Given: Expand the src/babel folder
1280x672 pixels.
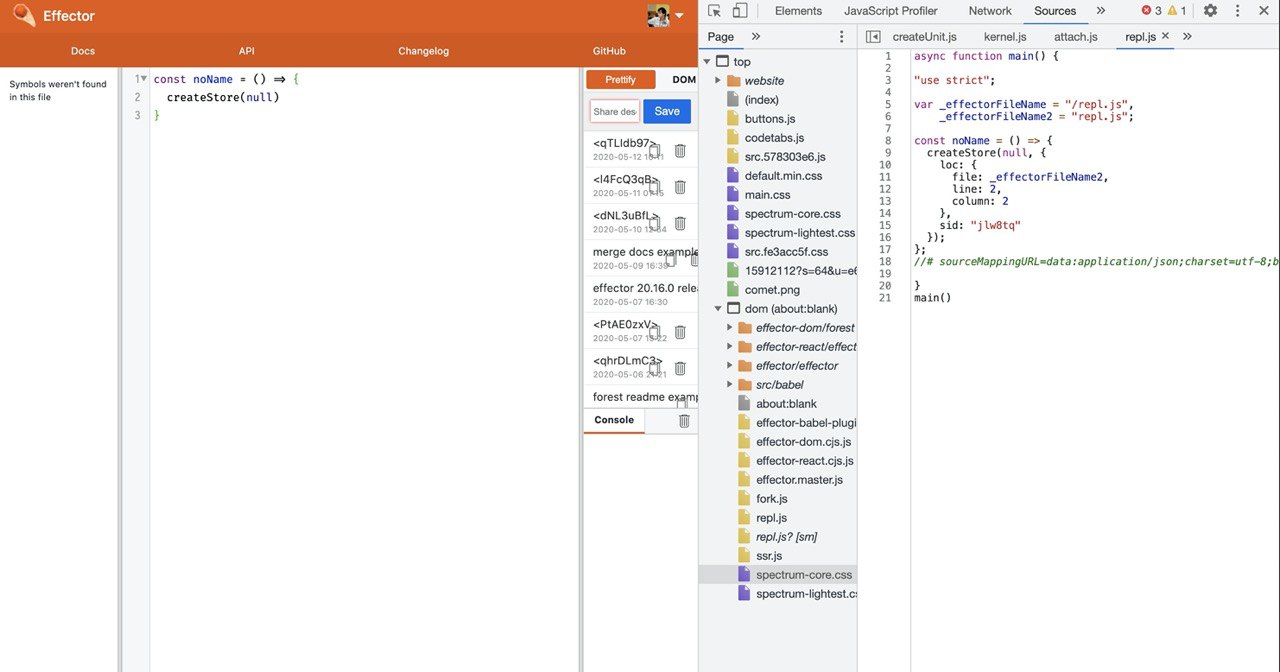Looking at the screenshot, I should coord(730,385).
